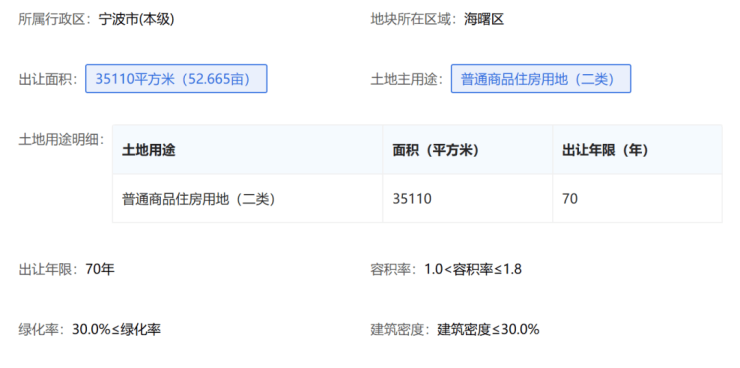The height and width of the screenshot is (368, 740).
Task: Click the 35110平方米（52.665亩）area box
Action: pyautogui.click(x=176, y=79)
